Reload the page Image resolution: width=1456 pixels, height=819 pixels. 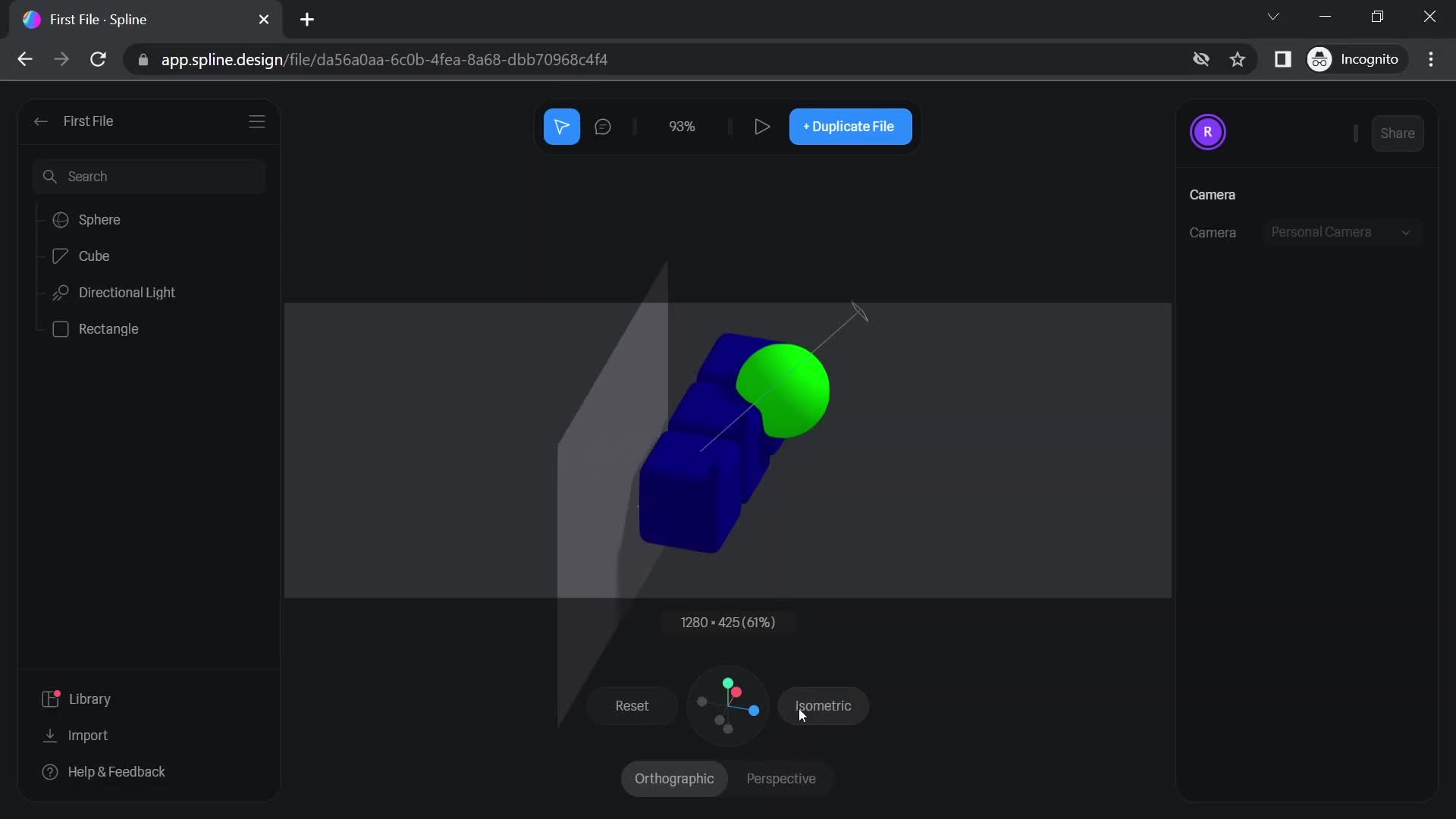pos(98,59)
